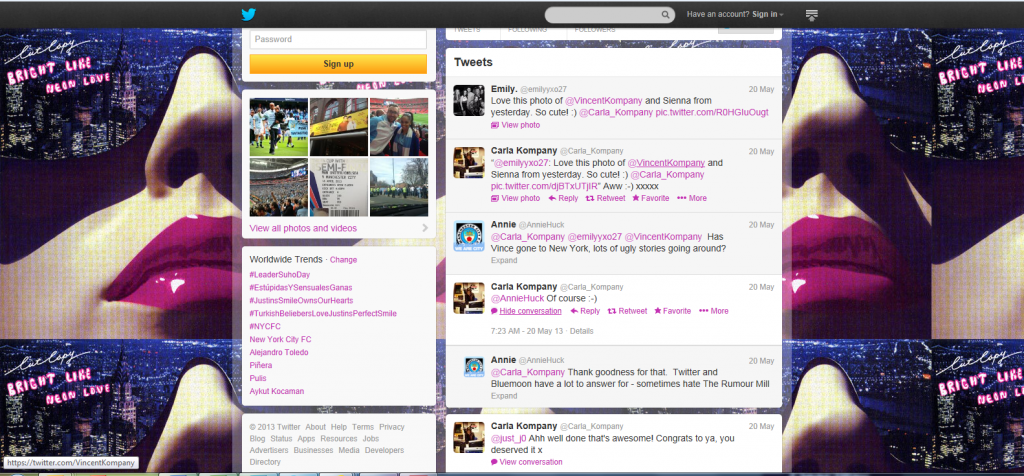
Task: Open the @AnnieHuck mention in Carla's reply
Action: pos(517,298)
